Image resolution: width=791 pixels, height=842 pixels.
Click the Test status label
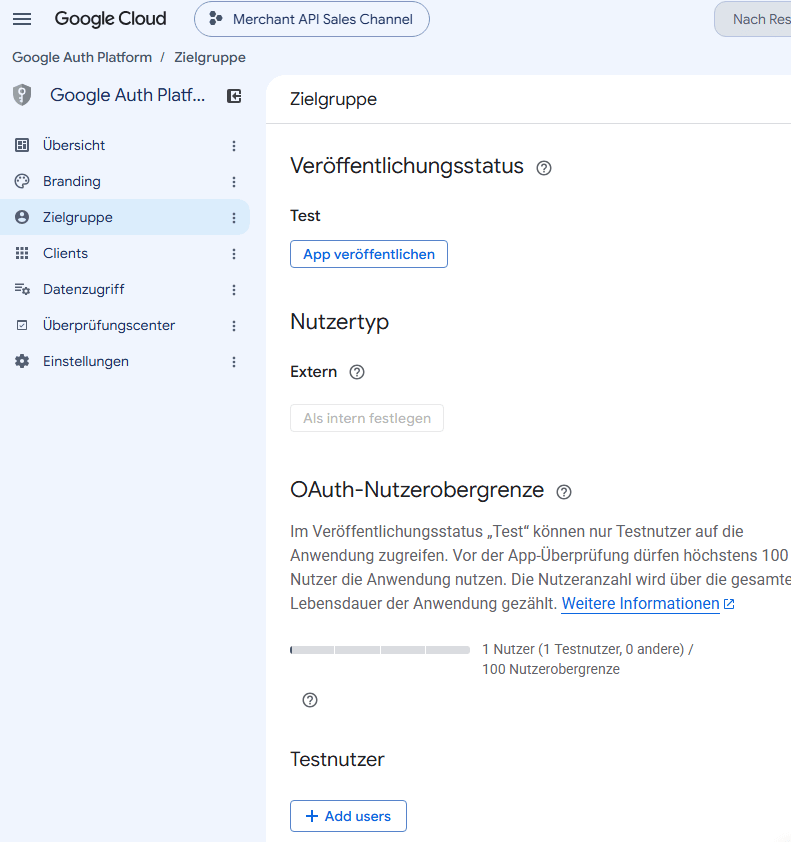tap(305, 216)
